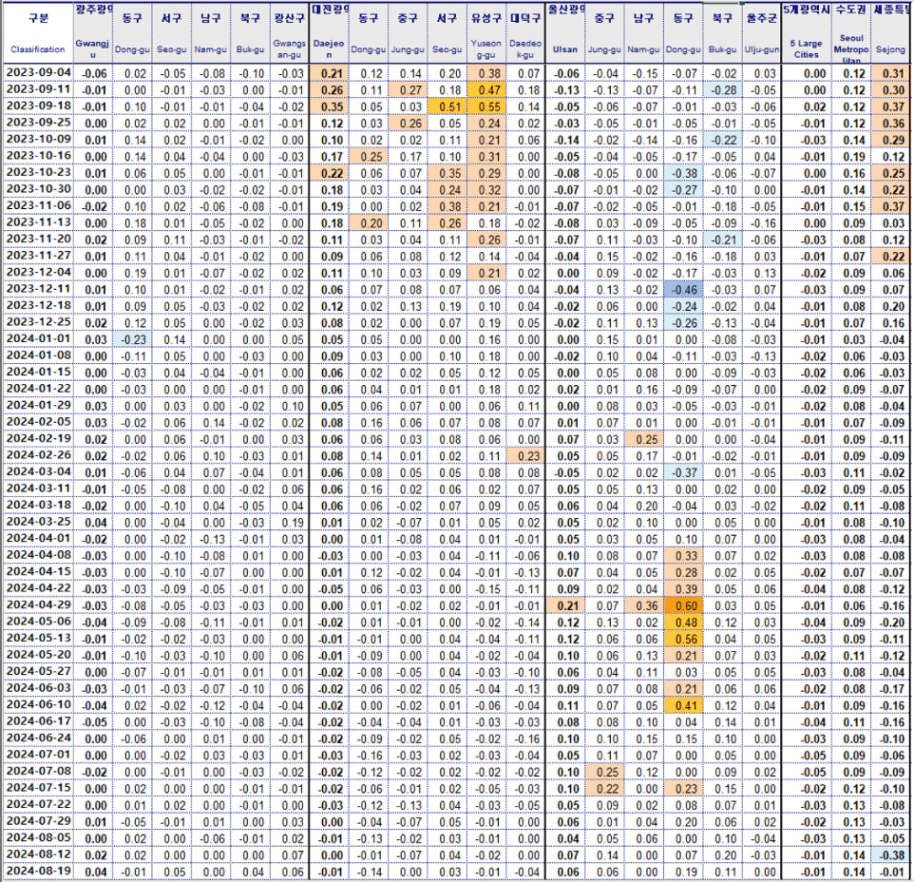This screenshot has height=882, width=914.
Task: Select the 2023-09-04 date cell
Action: click(x=38, y=73)
